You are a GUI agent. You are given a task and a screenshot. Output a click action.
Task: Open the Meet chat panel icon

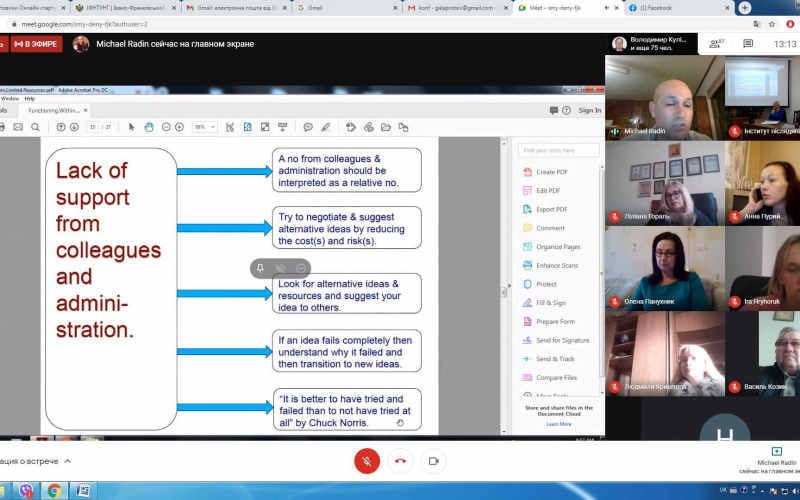(x=748, y=44)
